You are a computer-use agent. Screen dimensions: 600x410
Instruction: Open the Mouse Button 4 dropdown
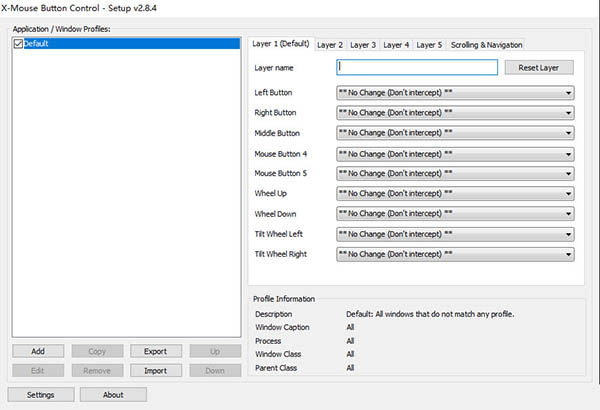click(455, 154)
